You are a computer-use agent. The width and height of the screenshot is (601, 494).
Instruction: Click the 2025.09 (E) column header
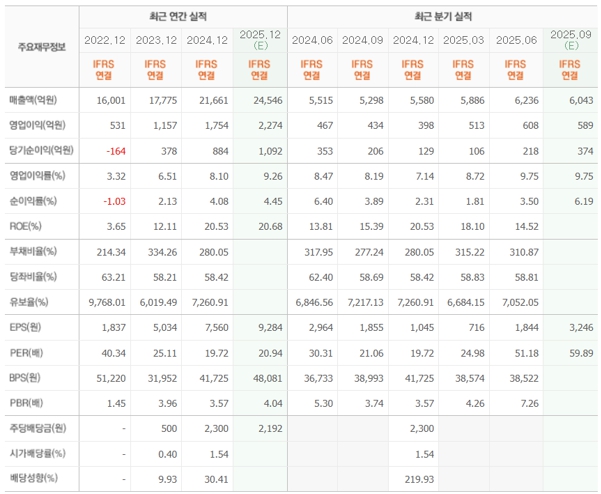click(570, 39)
